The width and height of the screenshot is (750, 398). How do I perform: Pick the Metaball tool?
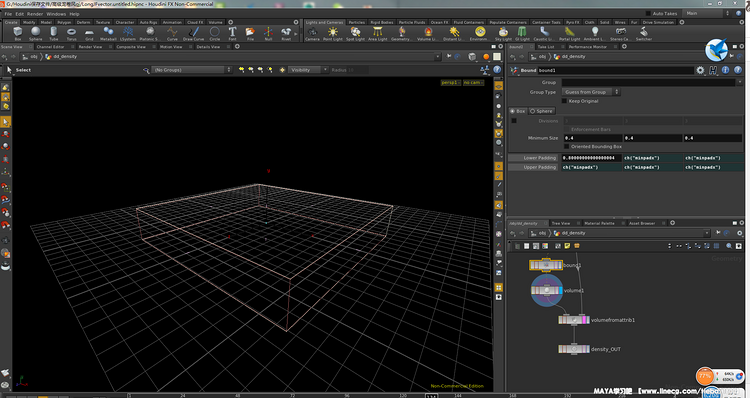click(108, 33)
